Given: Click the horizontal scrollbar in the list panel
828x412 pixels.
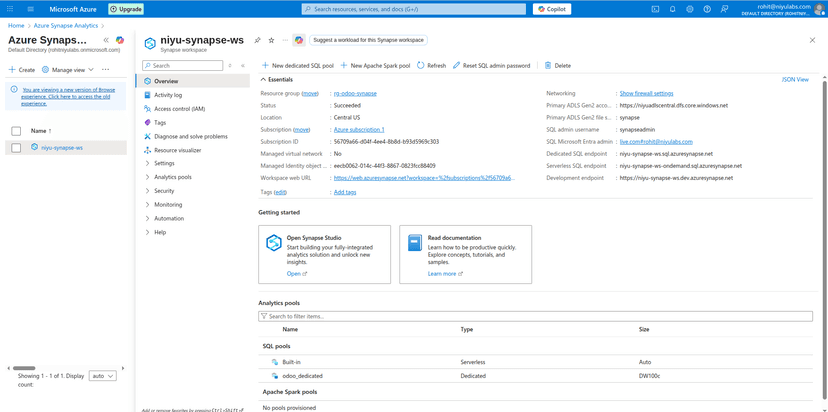Looking at the screenshot, I should click(24, 368).
